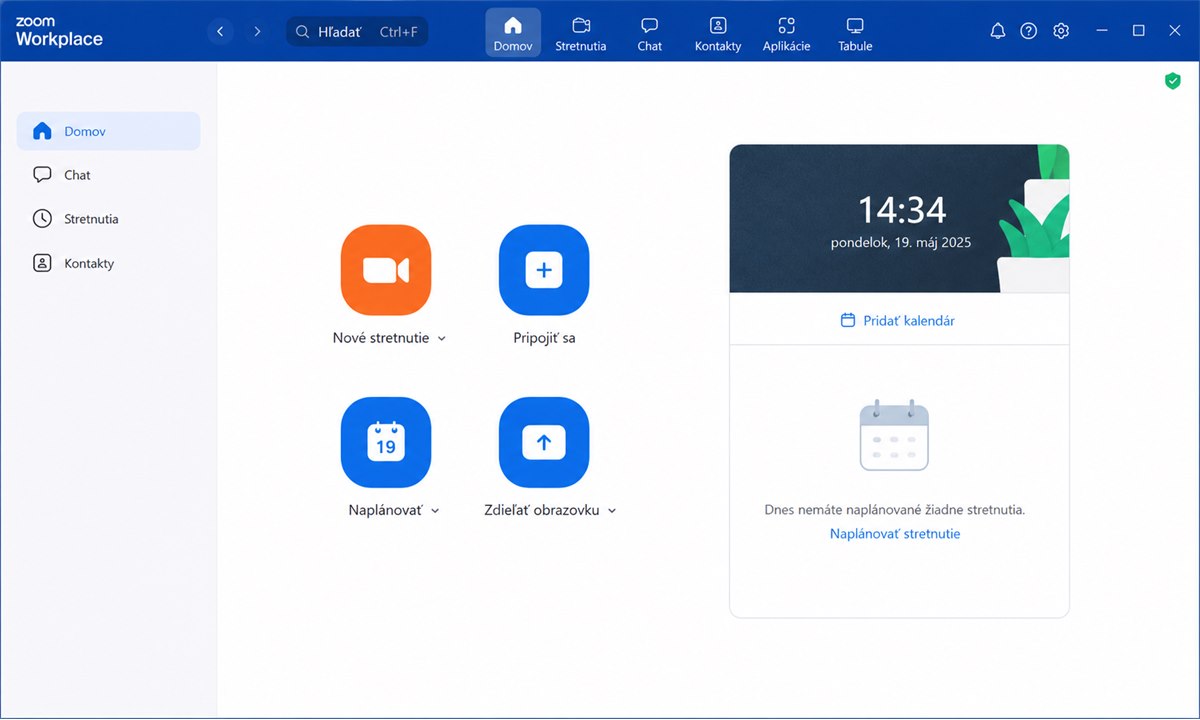
Task: Click the Zdieľať obrazovku arrow icon
Action: tap(544, 442)
